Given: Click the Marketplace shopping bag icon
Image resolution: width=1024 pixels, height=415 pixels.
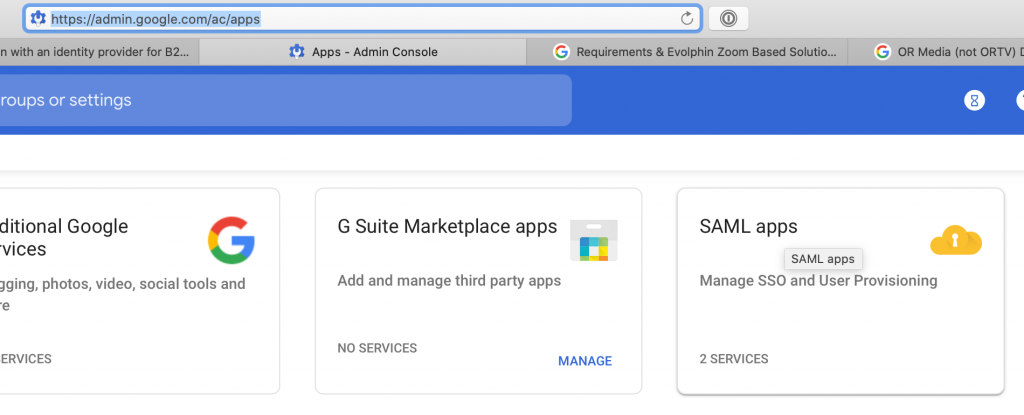Looking at the screenshot, I should tap(594, 241).
